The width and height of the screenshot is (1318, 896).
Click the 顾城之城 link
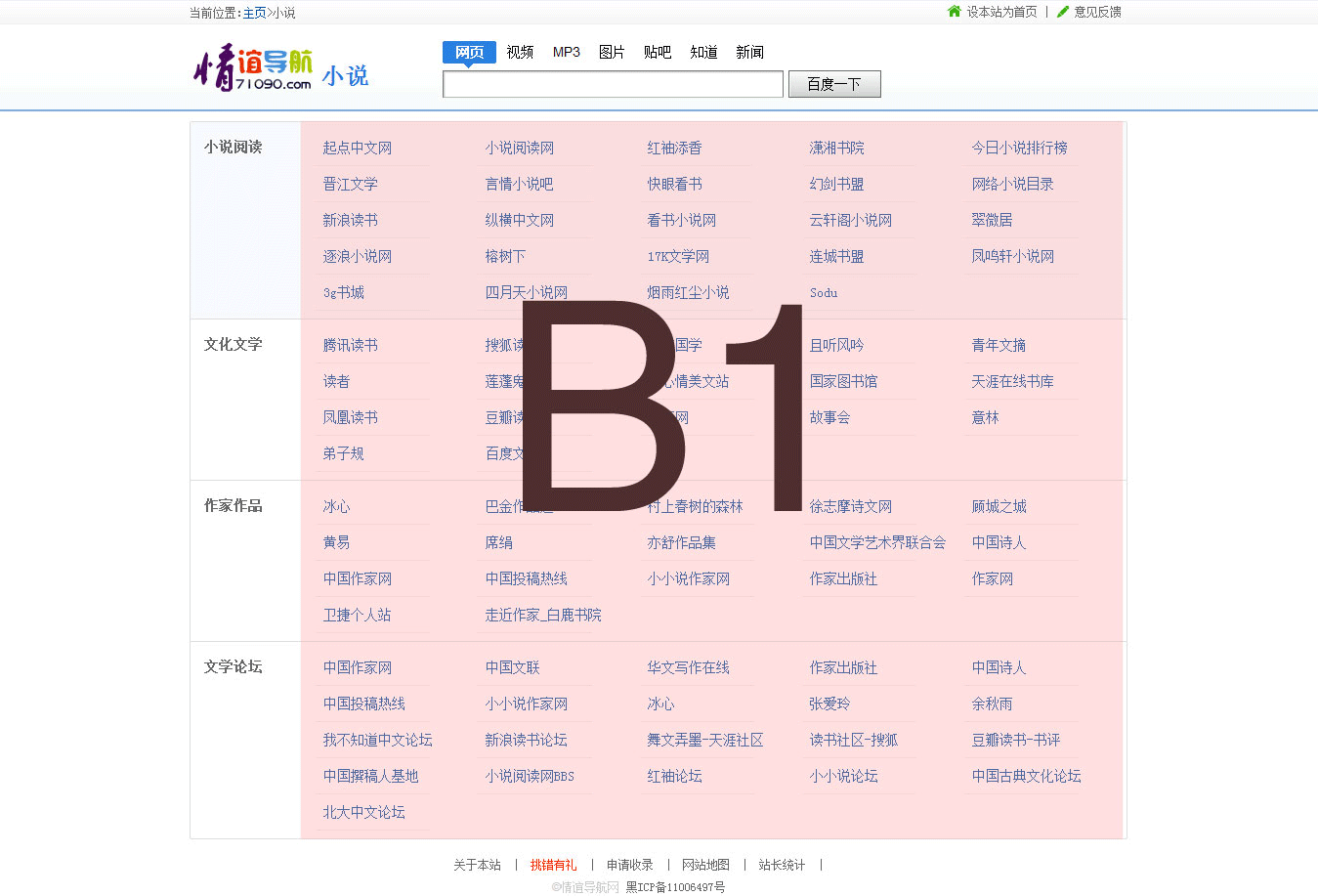point(999,506)
